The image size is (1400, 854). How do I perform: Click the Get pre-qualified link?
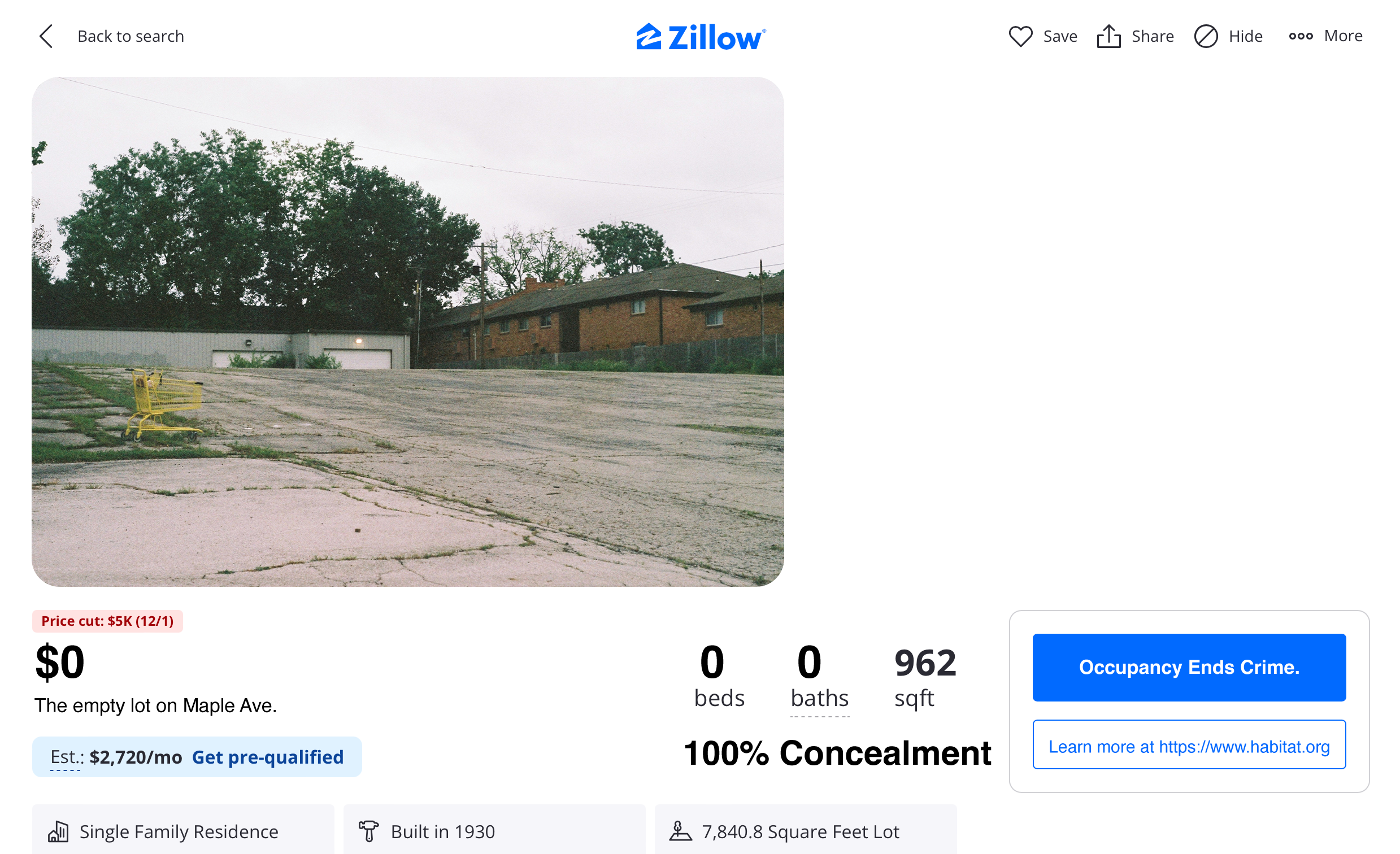(268, 757)
